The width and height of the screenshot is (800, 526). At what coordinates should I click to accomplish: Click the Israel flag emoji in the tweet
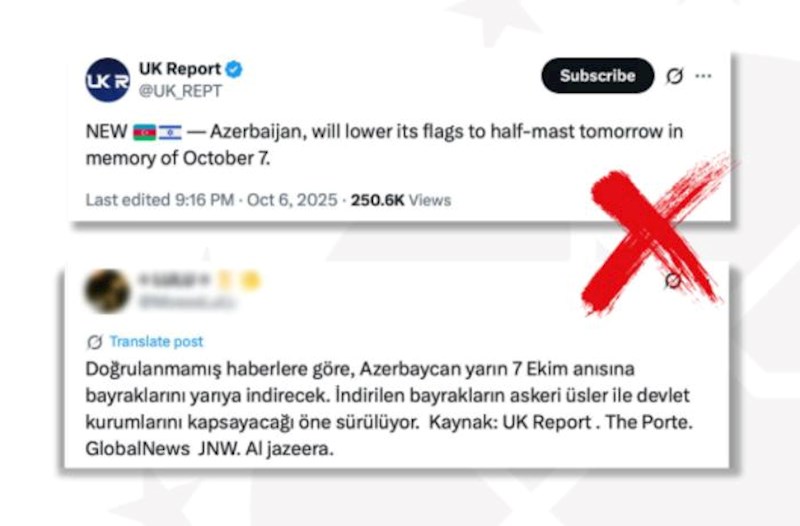pyautogui.click(x=170, y=133)
